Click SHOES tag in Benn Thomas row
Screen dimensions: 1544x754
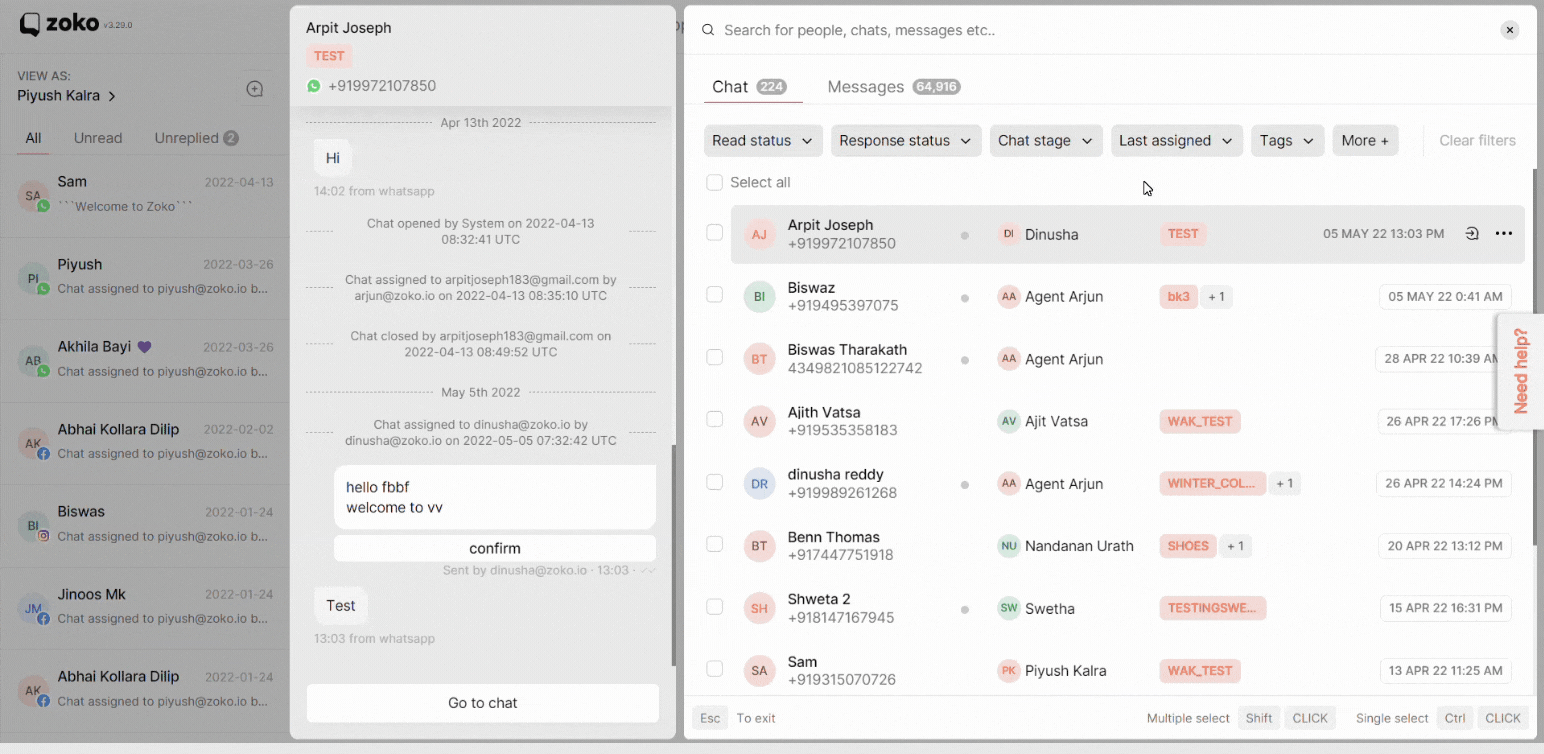coord(1188,546)
